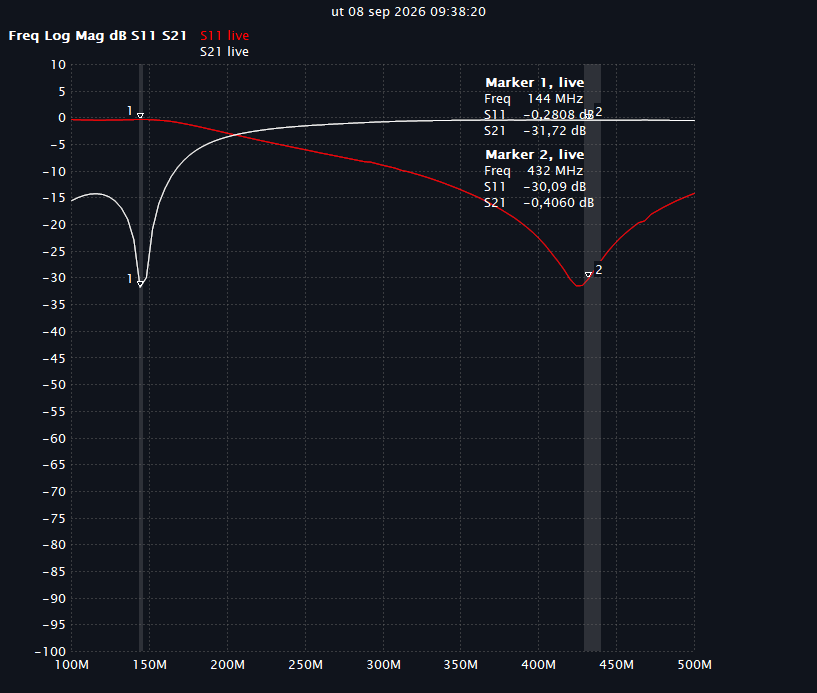Click the S21 value '-0,4060 dB'
Image resolution: width=817 pixels, height=693 pixels.
[x=559, y=203]
